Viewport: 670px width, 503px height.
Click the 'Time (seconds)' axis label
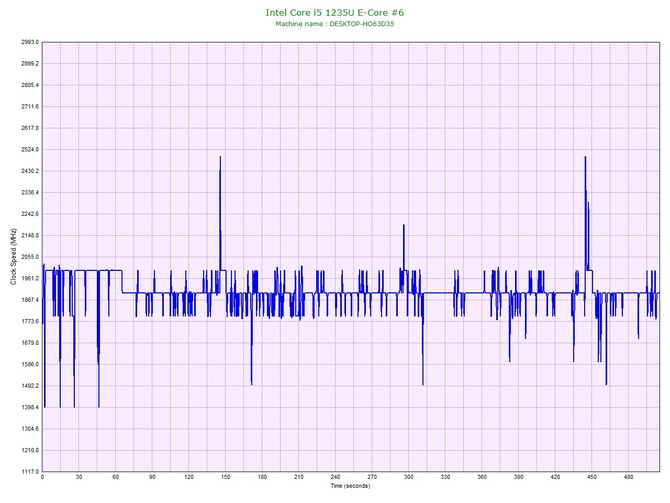pyautogui.click(x=350, y=486)
